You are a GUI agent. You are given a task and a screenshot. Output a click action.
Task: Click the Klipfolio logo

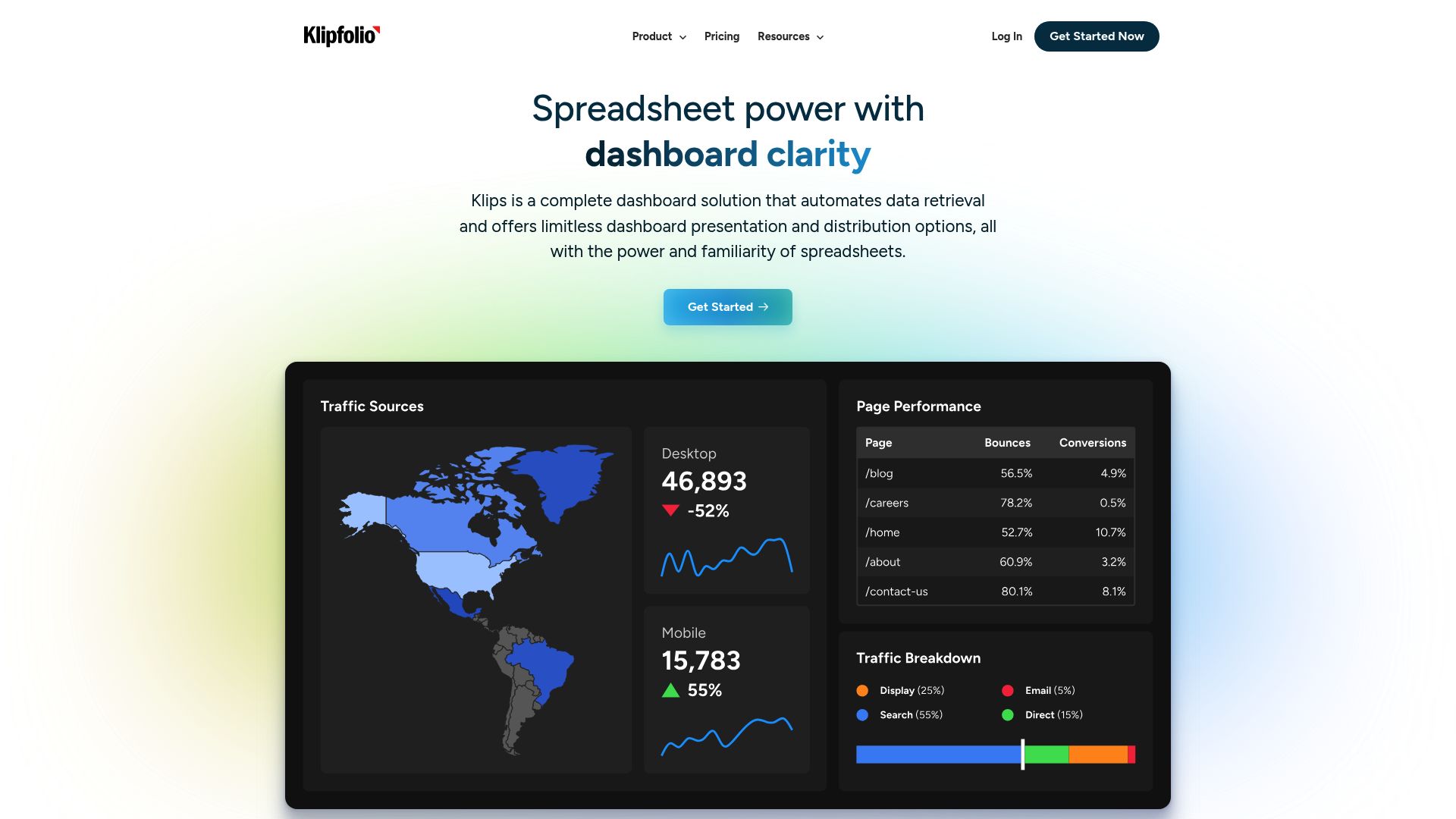click(x=341, y=36)
